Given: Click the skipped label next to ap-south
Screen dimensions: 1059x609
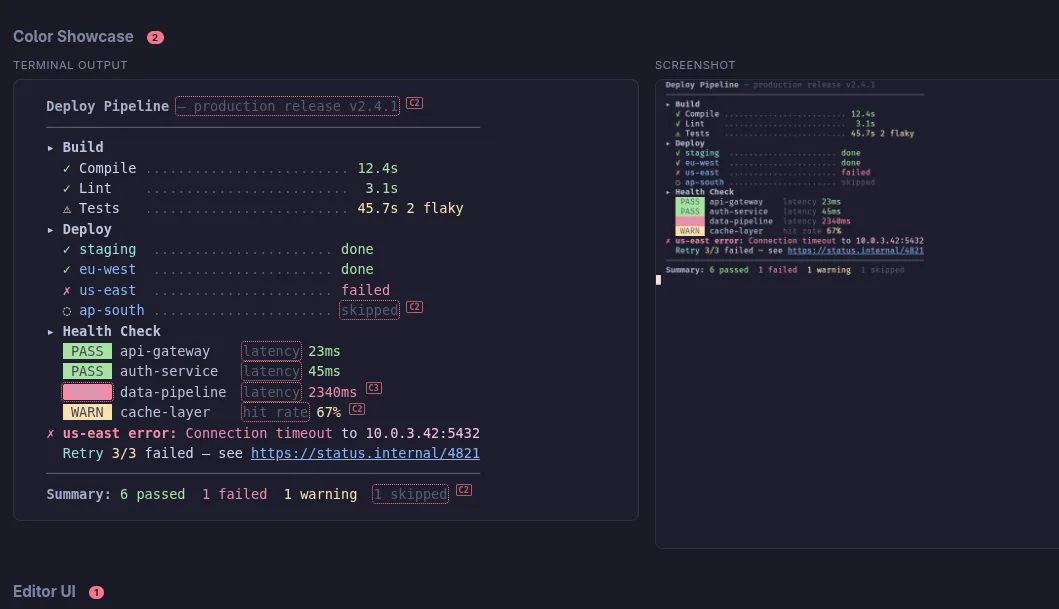Looking at the screenshot, I should [369, 310].
